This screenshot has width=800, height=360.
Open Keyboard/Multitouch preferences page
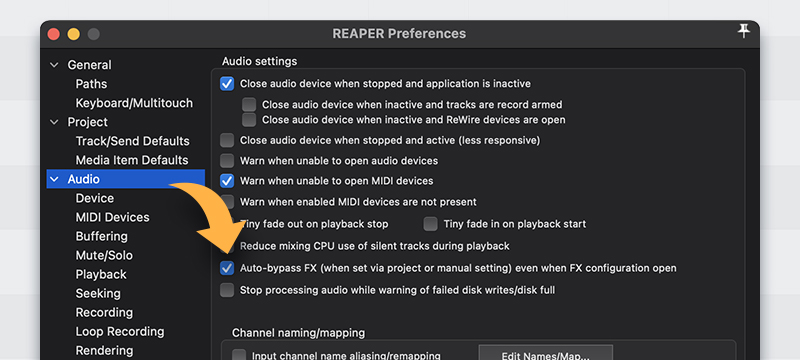(134, 103)
